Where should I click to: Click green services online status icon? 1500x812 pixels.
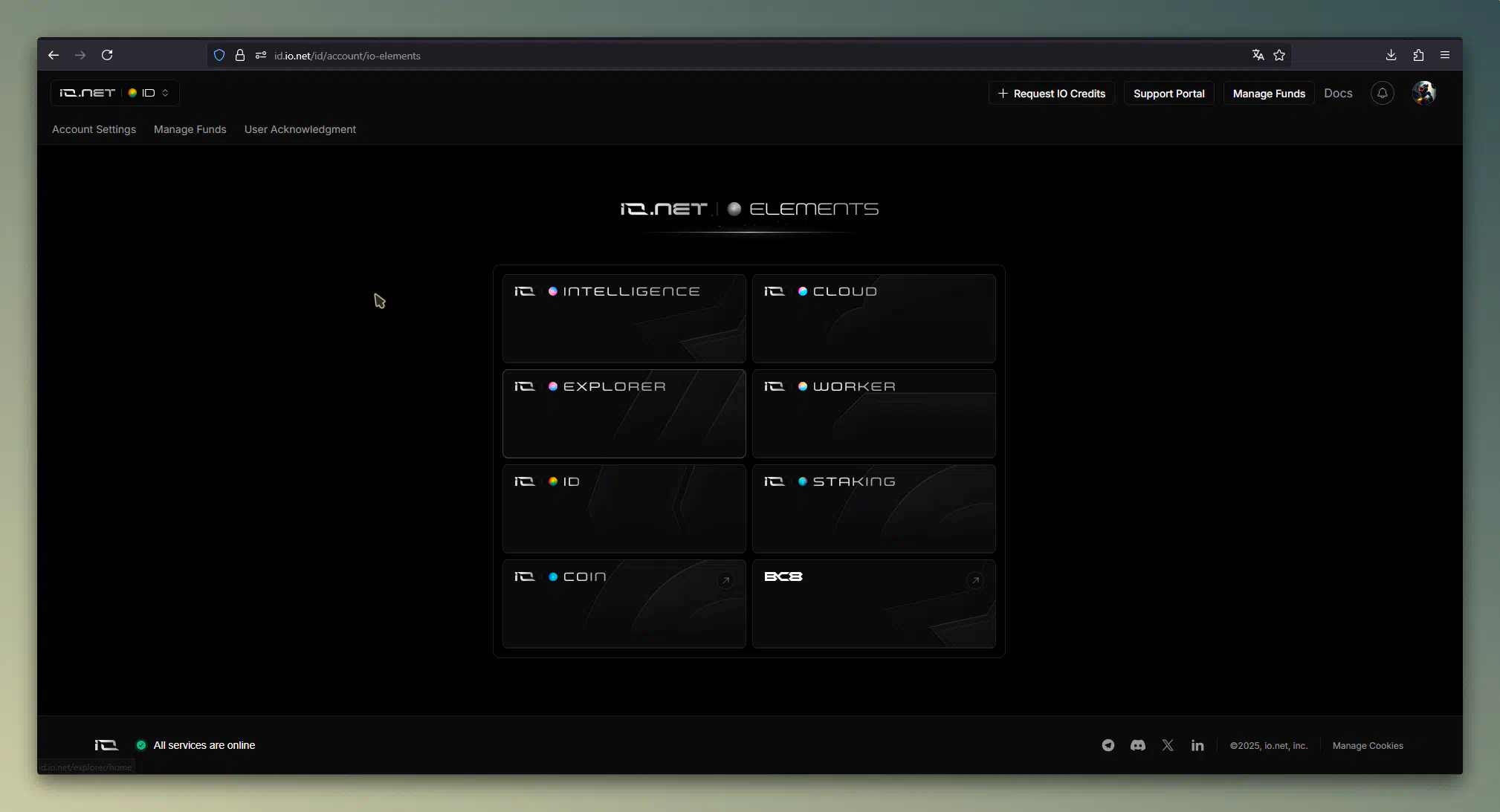(141, 745)
